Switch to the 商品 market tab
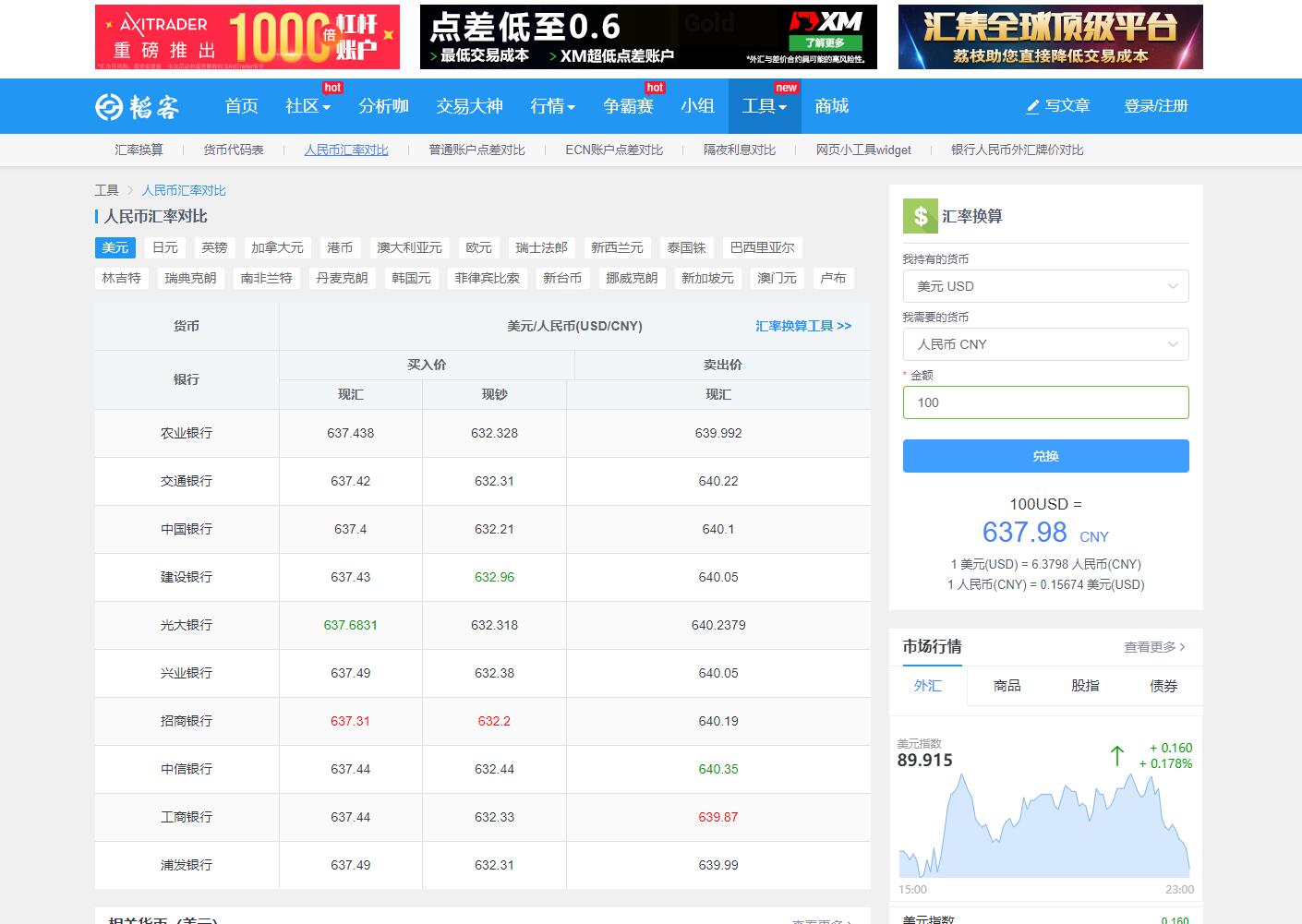 click(1007, 686)
